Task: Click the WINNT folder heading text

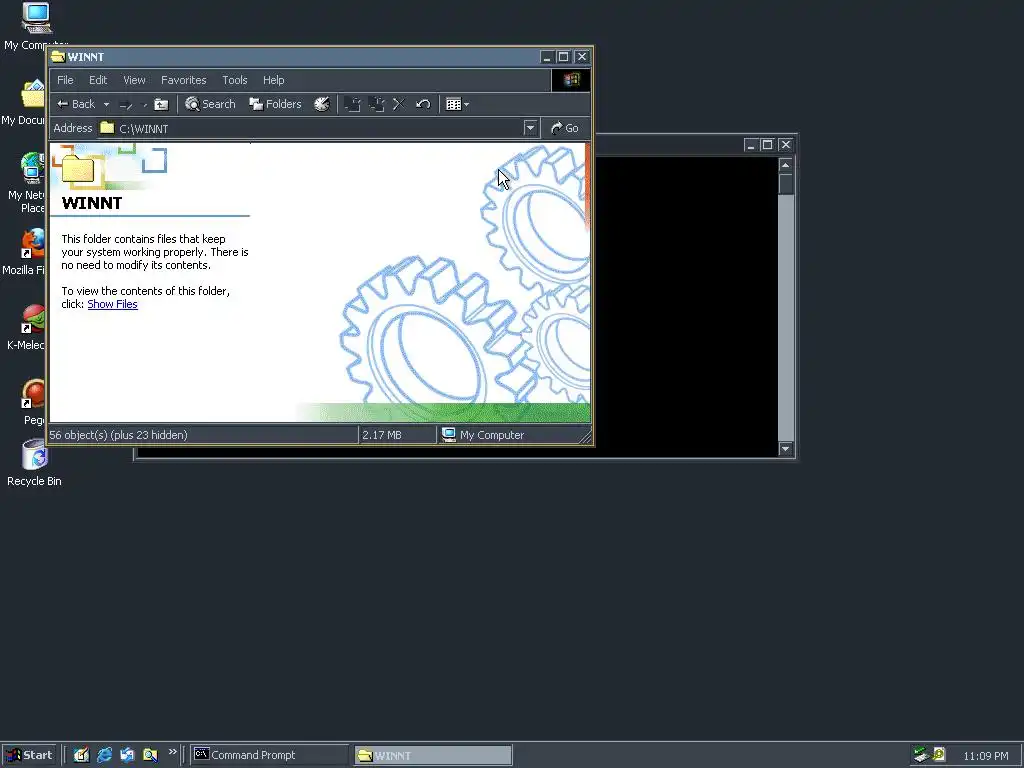Action: [91, 203]
